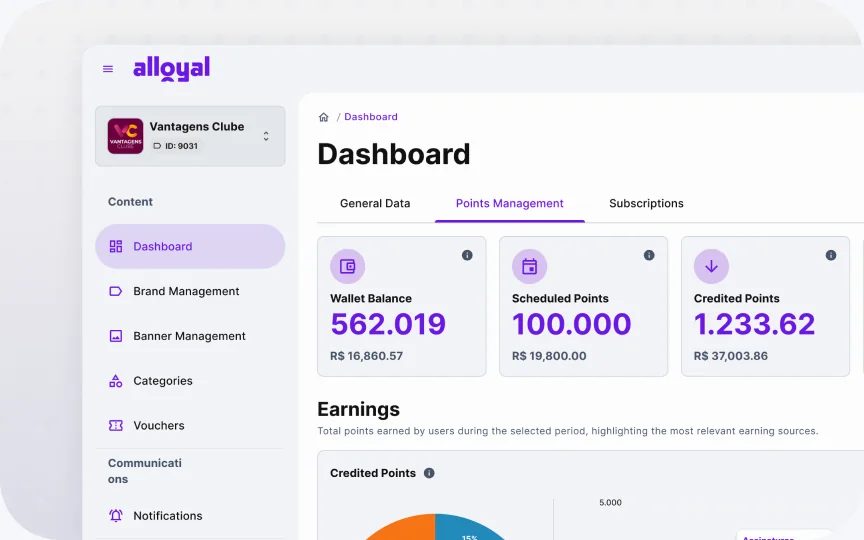Show info for Wallet Balance card
This screenshot has width=864, height=540.
pyautogui.click(x=467, y=255)
